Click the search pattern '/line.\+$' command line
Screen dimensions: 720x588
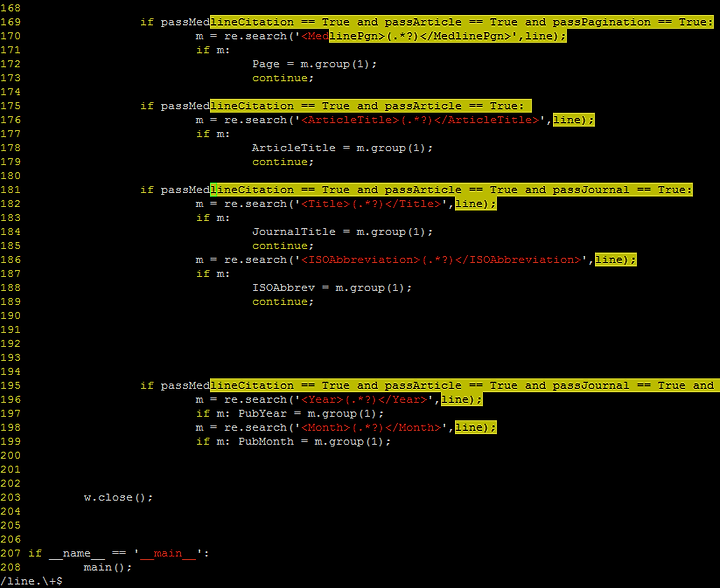[x=32, y=581]
